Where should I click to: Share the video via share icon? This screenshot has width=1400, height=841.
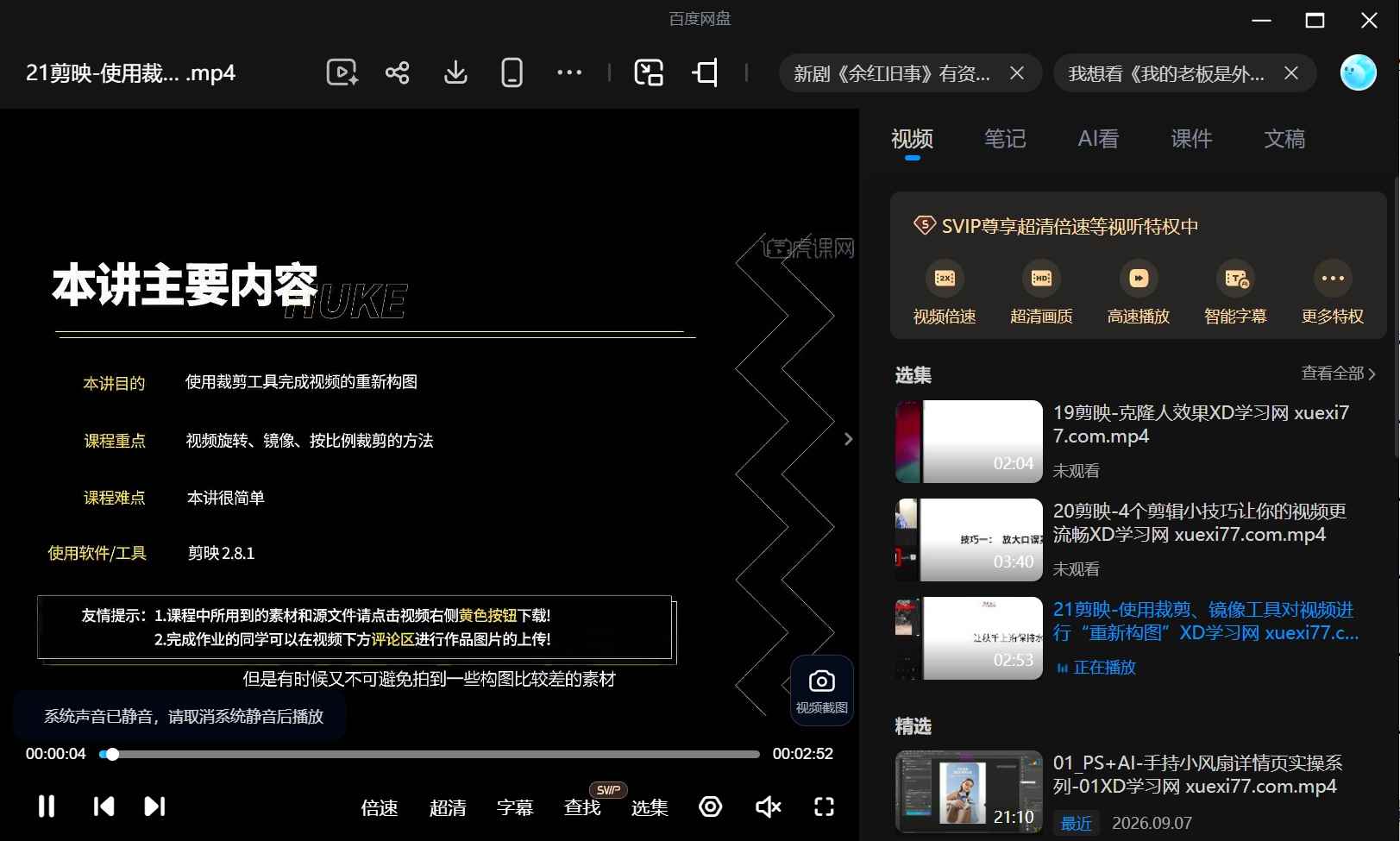(398, 72)
